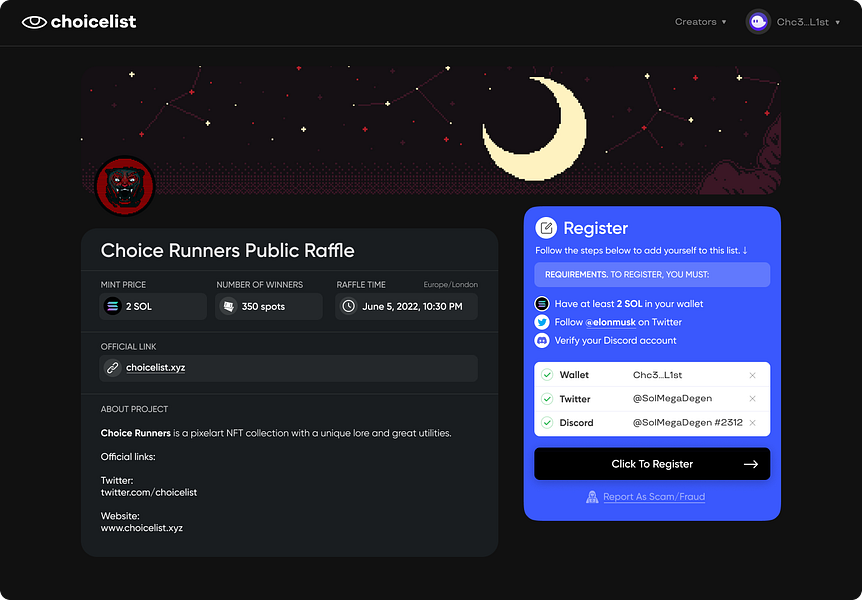Click the ghost wallet avatar icon

[758, 22]
